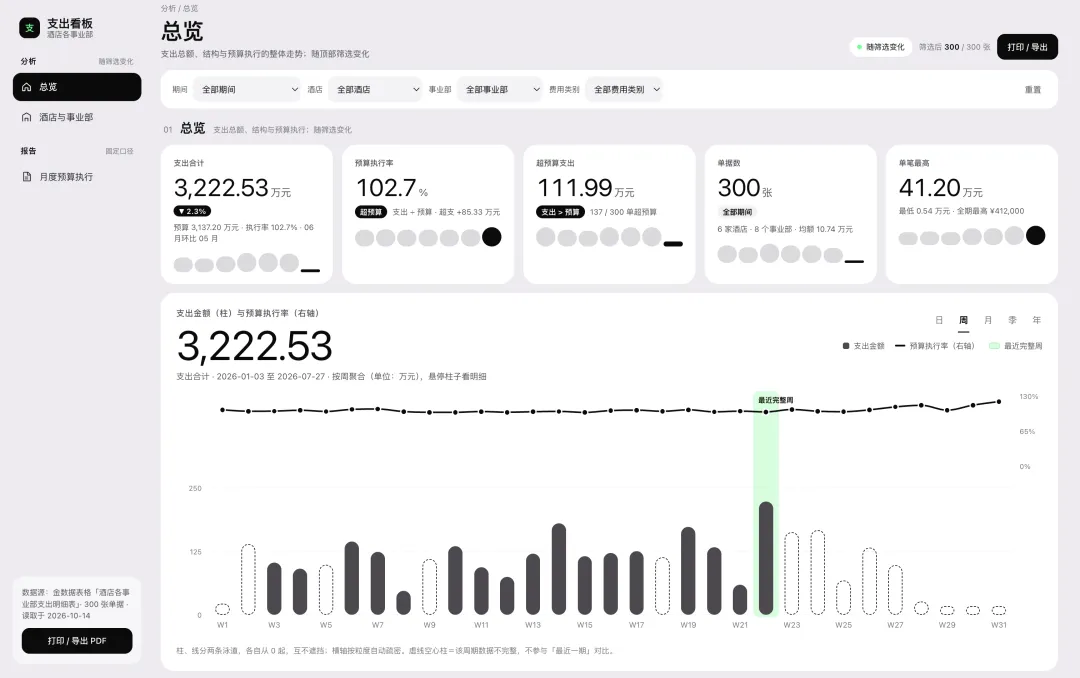Click the 筛选后 300 / 300 张 counter

pyautogui.click(x=954, y=47)
